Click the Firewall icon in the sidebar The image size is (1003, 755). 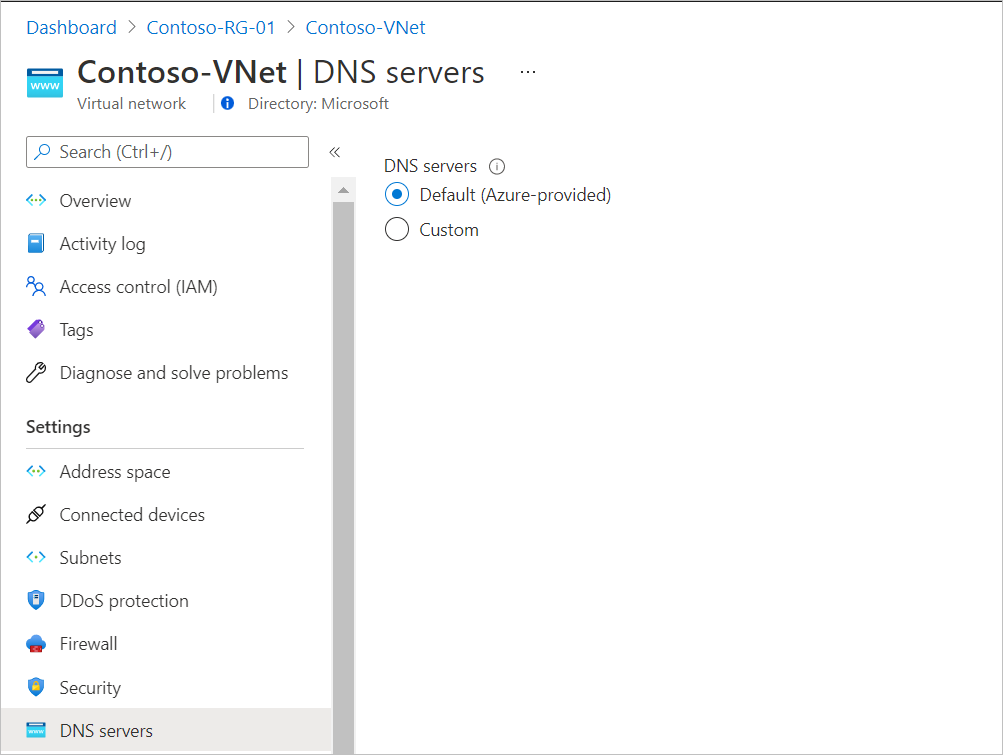pos(36,643)
